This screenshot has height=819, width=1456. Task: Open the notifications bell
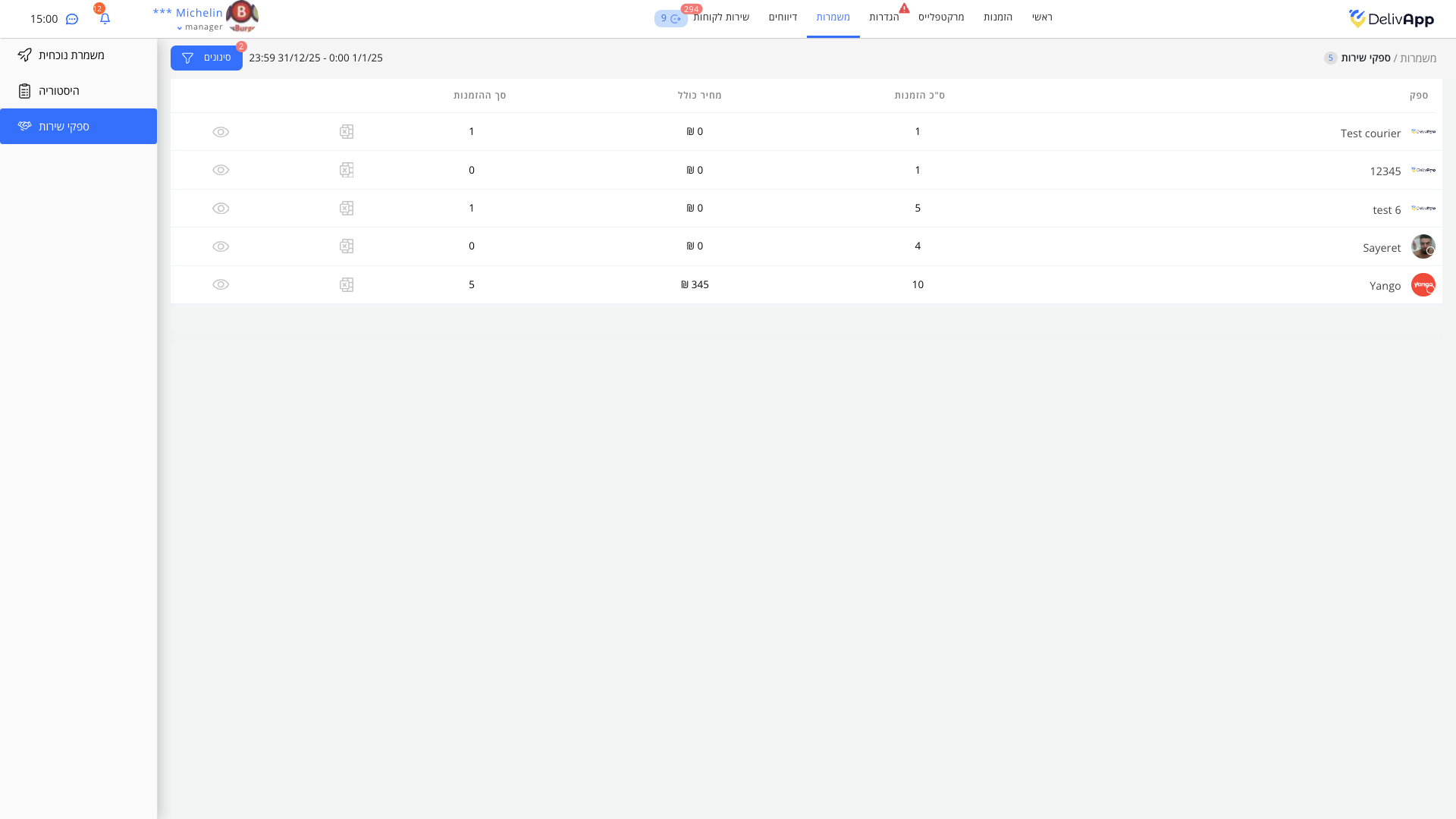[x=105, y=19]
